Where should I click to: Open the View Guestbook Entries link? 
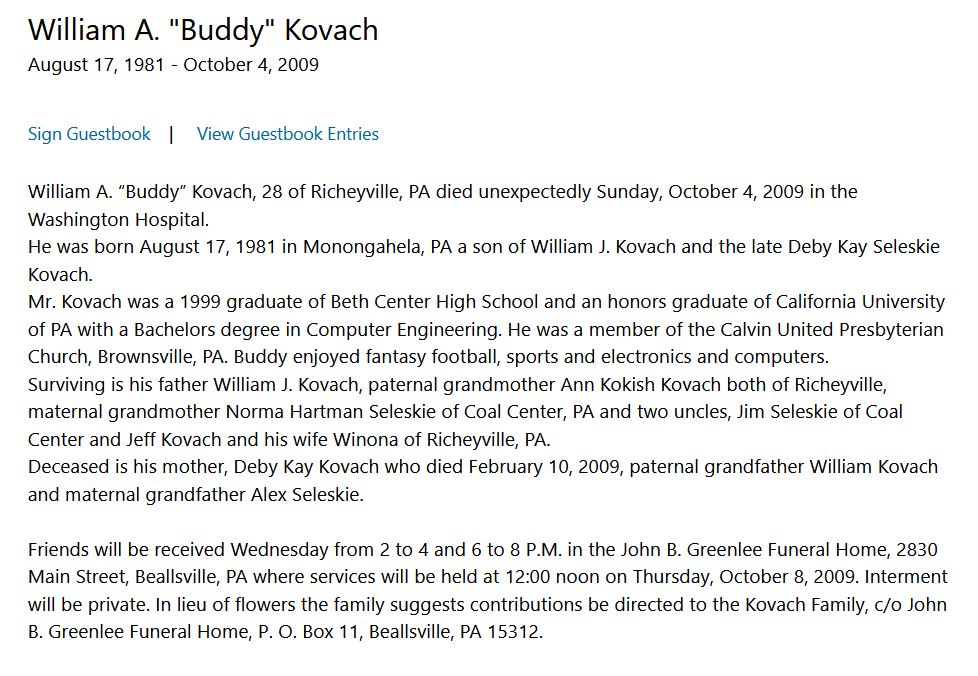point(288,134)
